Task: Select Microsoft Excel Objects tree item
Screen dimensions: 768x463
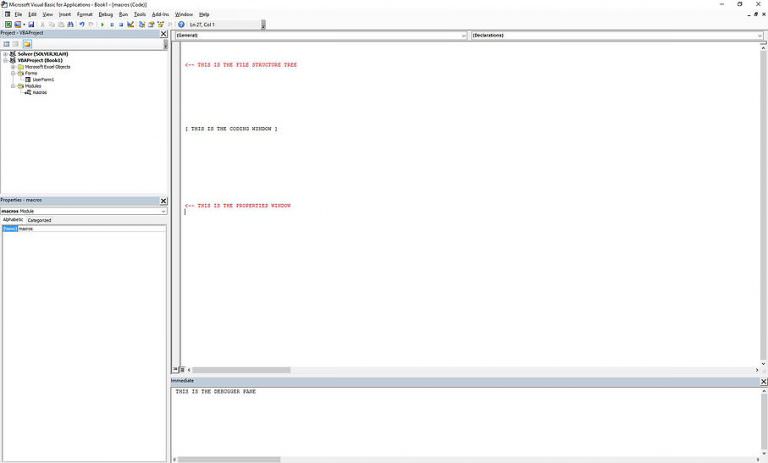Action: pyautogui.click(x=48, y=67)
